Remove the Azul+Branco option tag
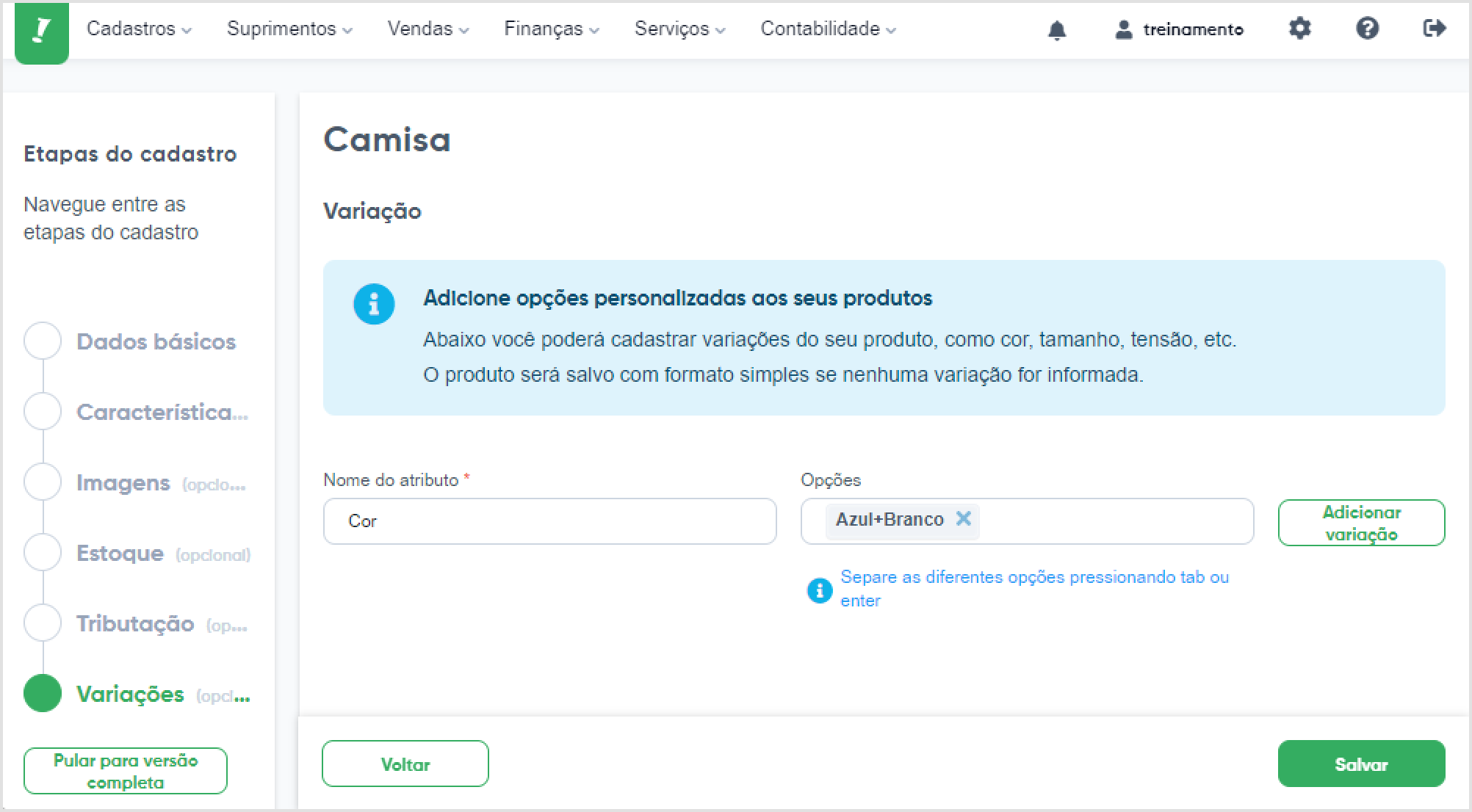 pyautogui.click(x=963, y=519)
